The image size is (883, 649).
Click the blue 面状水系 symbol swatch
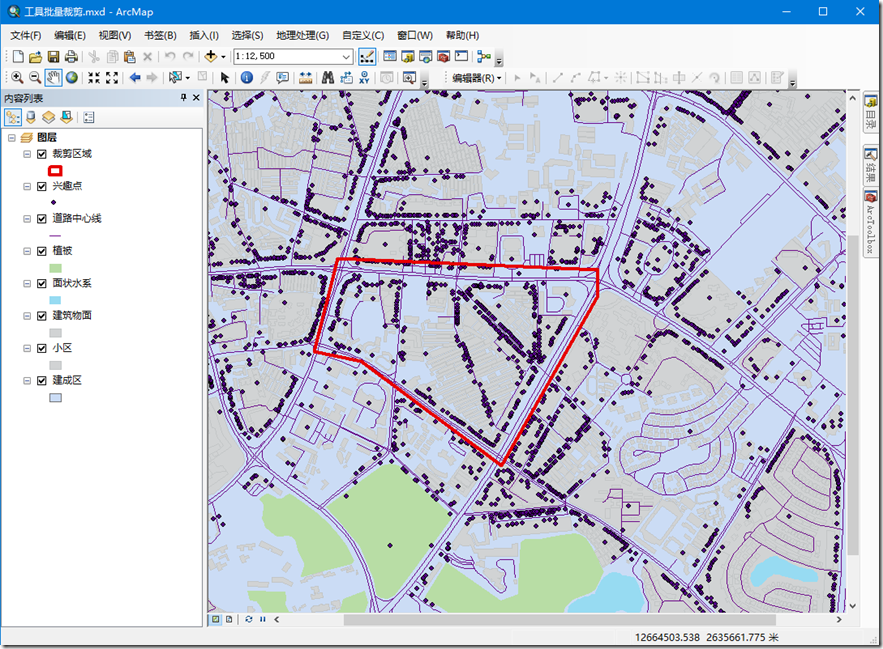(x=55, y=300)
